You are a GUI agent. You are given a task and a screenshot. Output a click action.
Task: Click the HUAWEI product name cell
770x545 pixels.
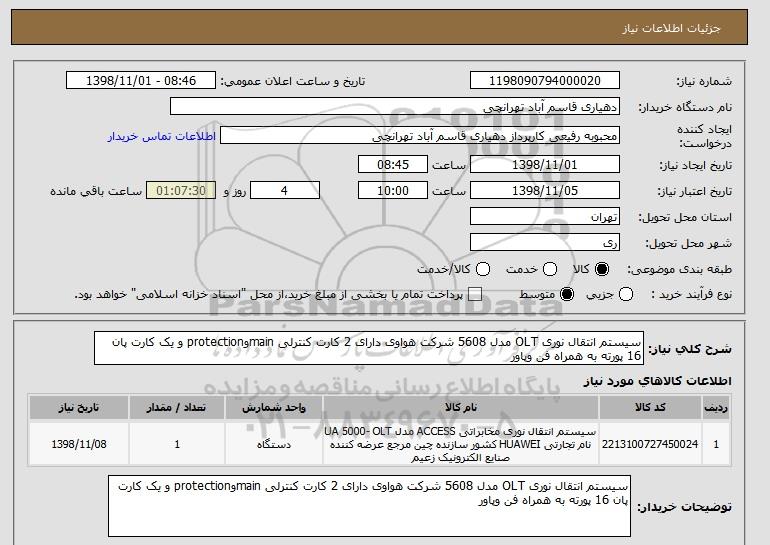click(x=461, y=444)
